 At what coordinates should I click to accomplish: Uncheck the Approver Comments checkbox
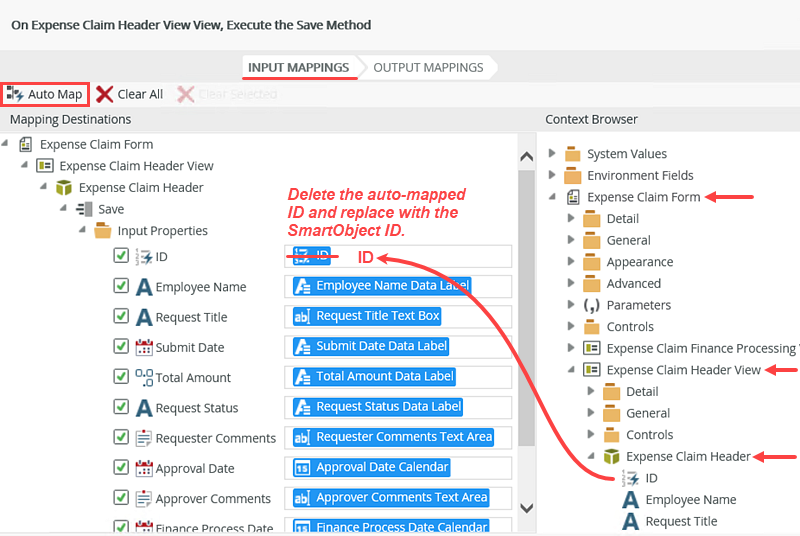click(121, 497)
